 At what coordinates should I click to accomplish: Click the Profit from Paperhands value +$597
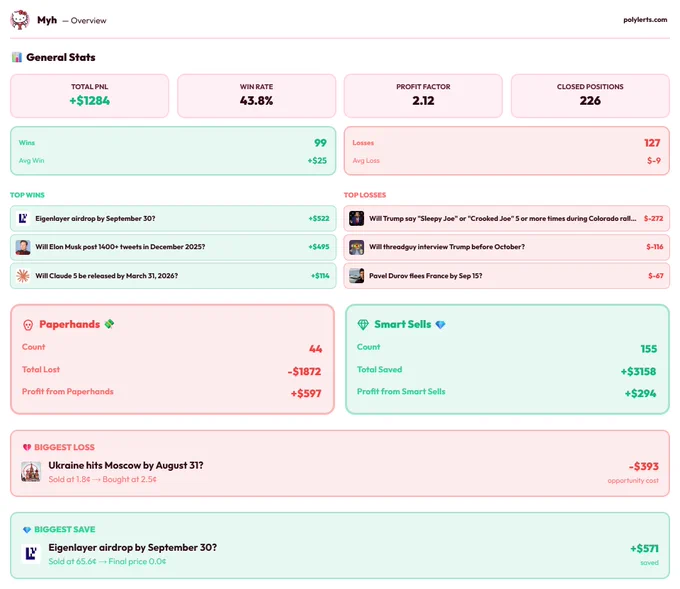click(306, 393)
